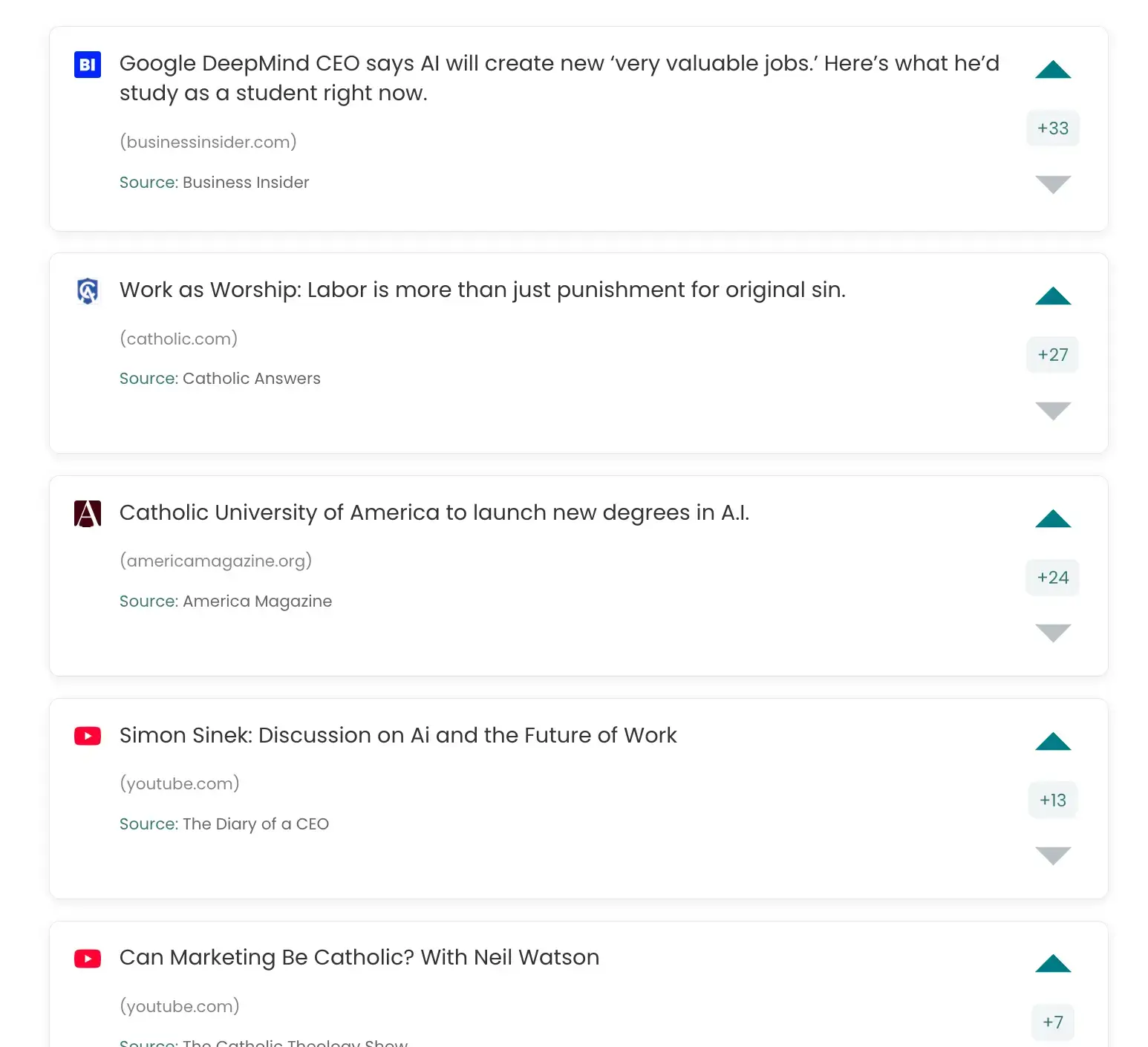Upvote the Work as Worship post
The height and width of the screenshot is (1047, 1148).
tap(1053, 296)
